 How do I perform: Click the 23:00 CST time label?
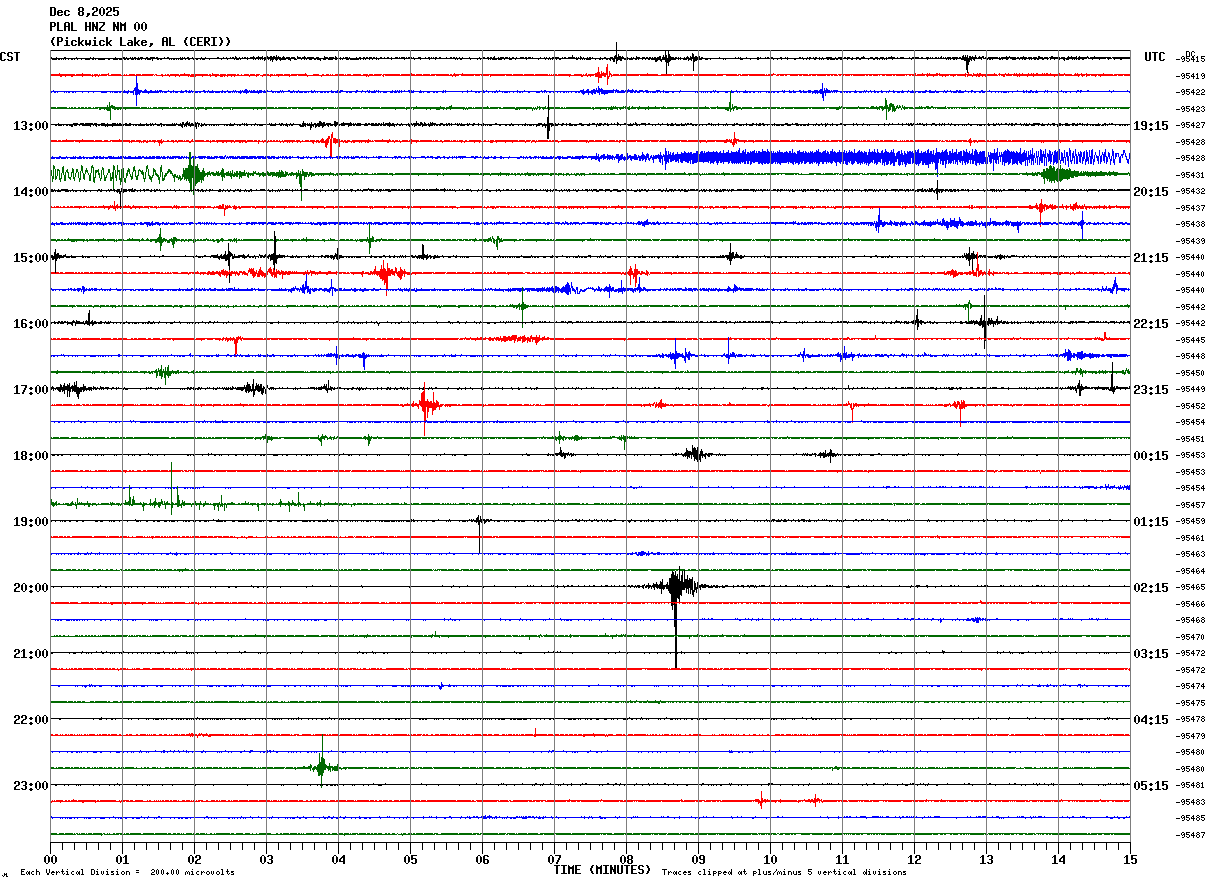pos(31,785)
